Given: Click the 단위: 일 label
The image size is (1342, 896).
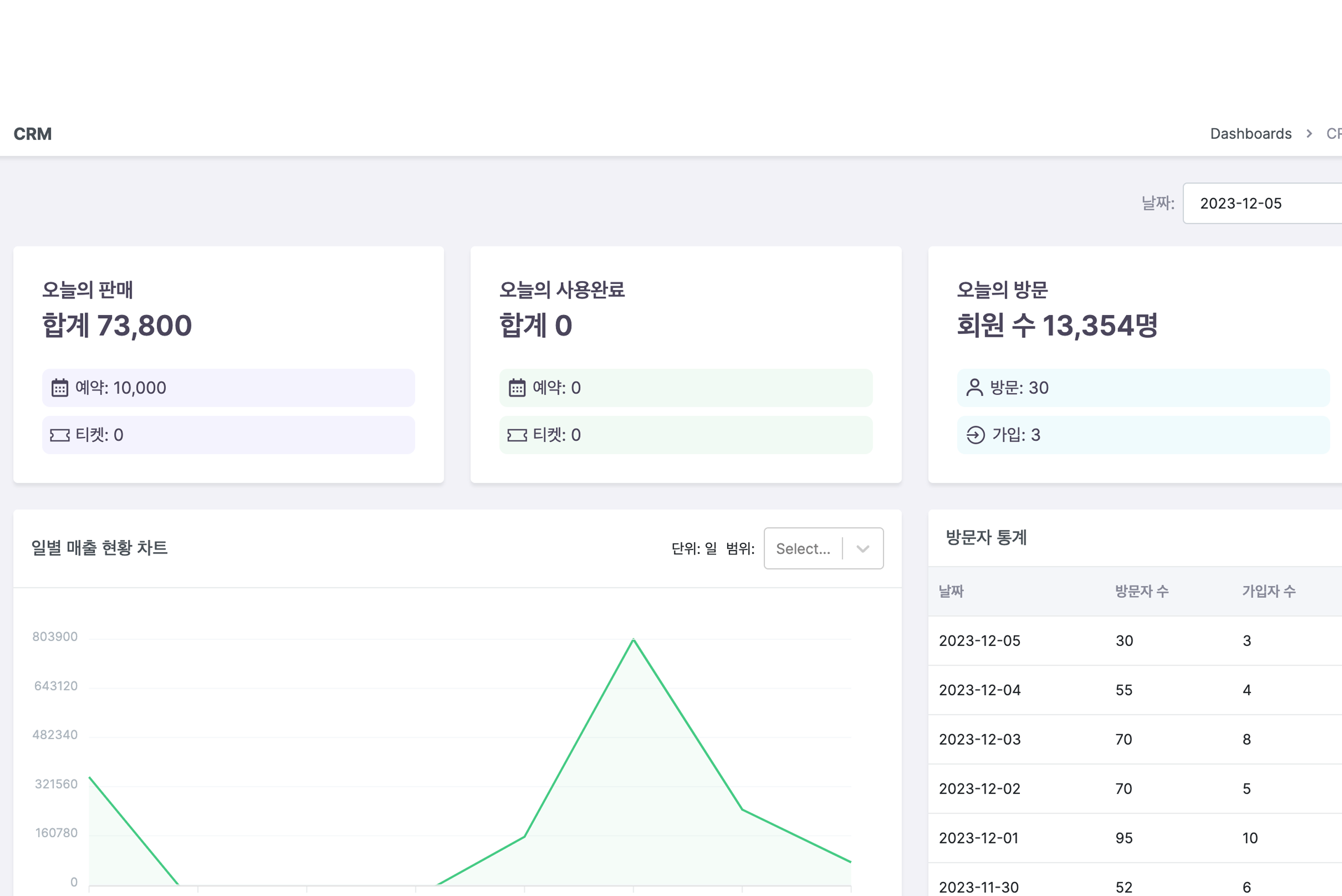Looking at the screenshot, I should [x=694, y=548].
